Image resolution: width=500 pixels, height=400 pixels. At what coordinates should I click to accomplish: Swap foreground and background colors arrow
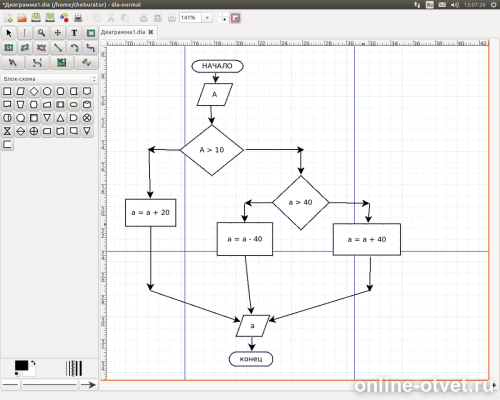coord(33,363)
